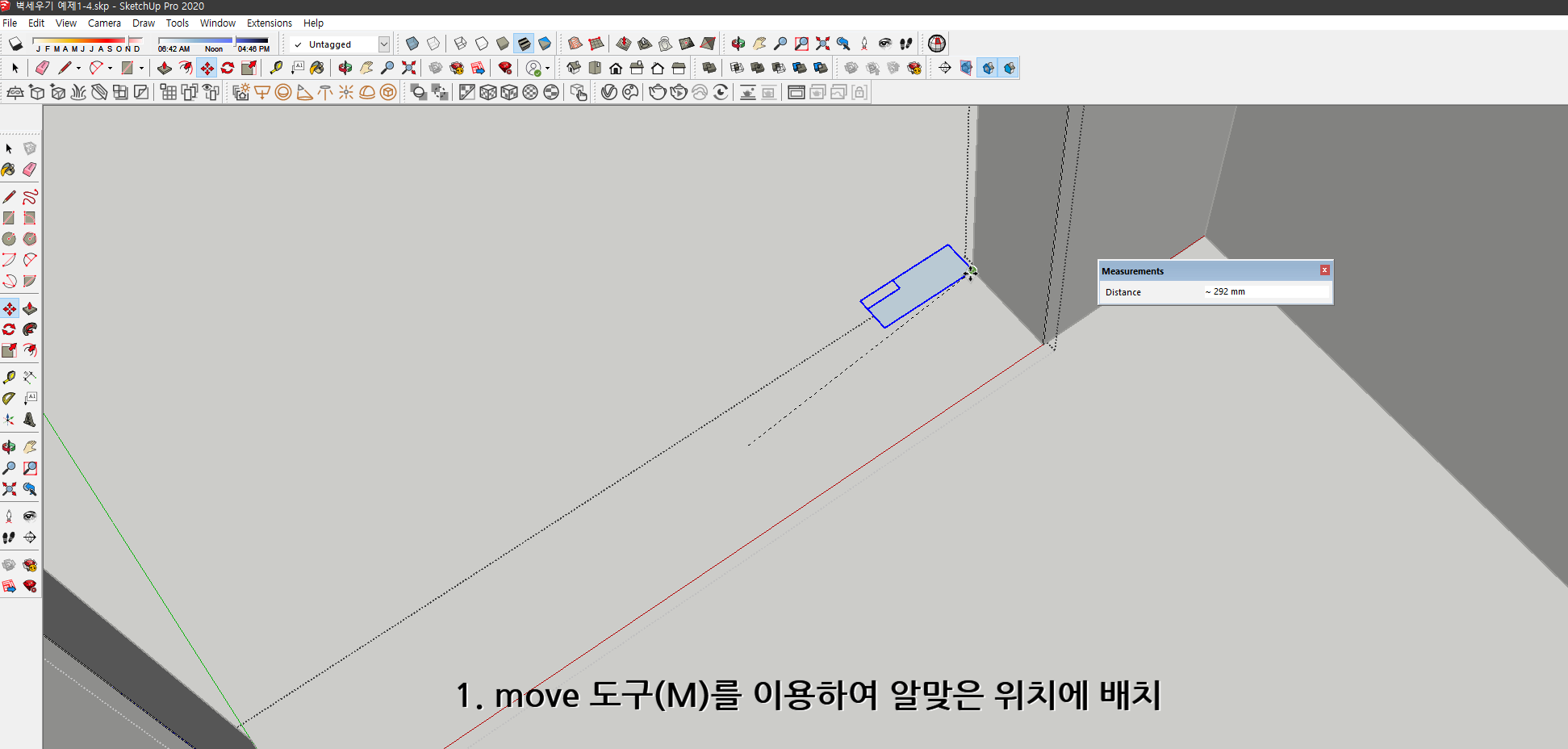Toggle X-Ray face style
The width and height of the screenshot is (1568, 749).
tap(412, 44)
